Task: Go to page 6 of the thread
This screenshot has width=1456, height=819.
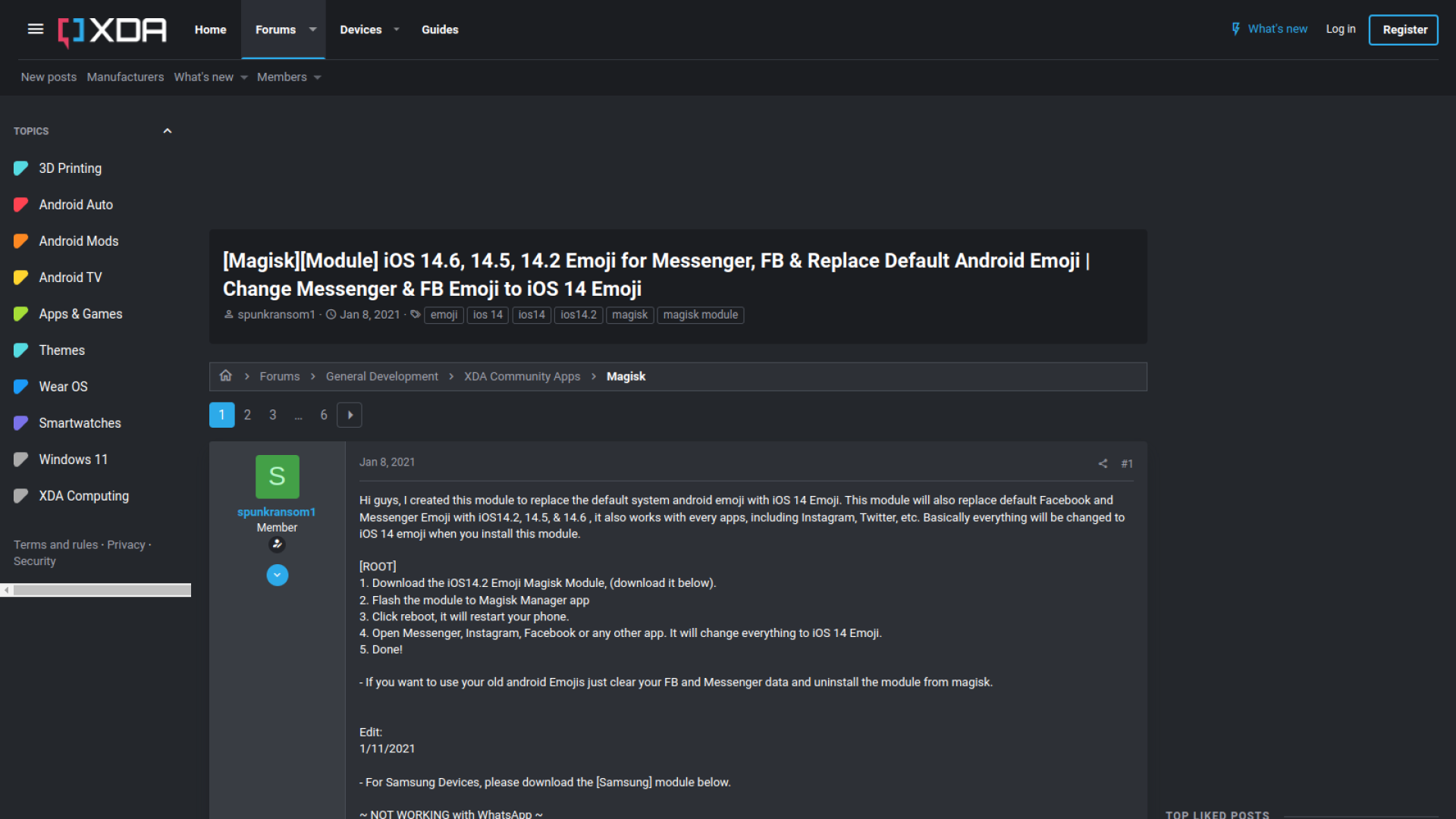Action: coord(324,415)
